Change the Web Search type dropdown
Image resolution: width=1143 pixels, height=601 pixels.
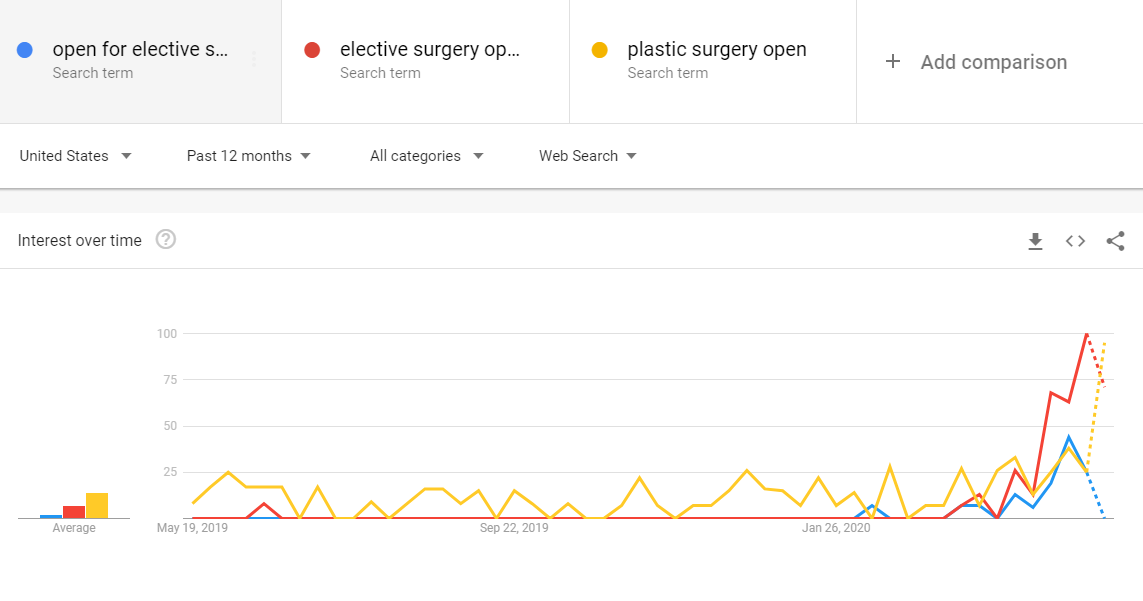(x=588, y=156)
